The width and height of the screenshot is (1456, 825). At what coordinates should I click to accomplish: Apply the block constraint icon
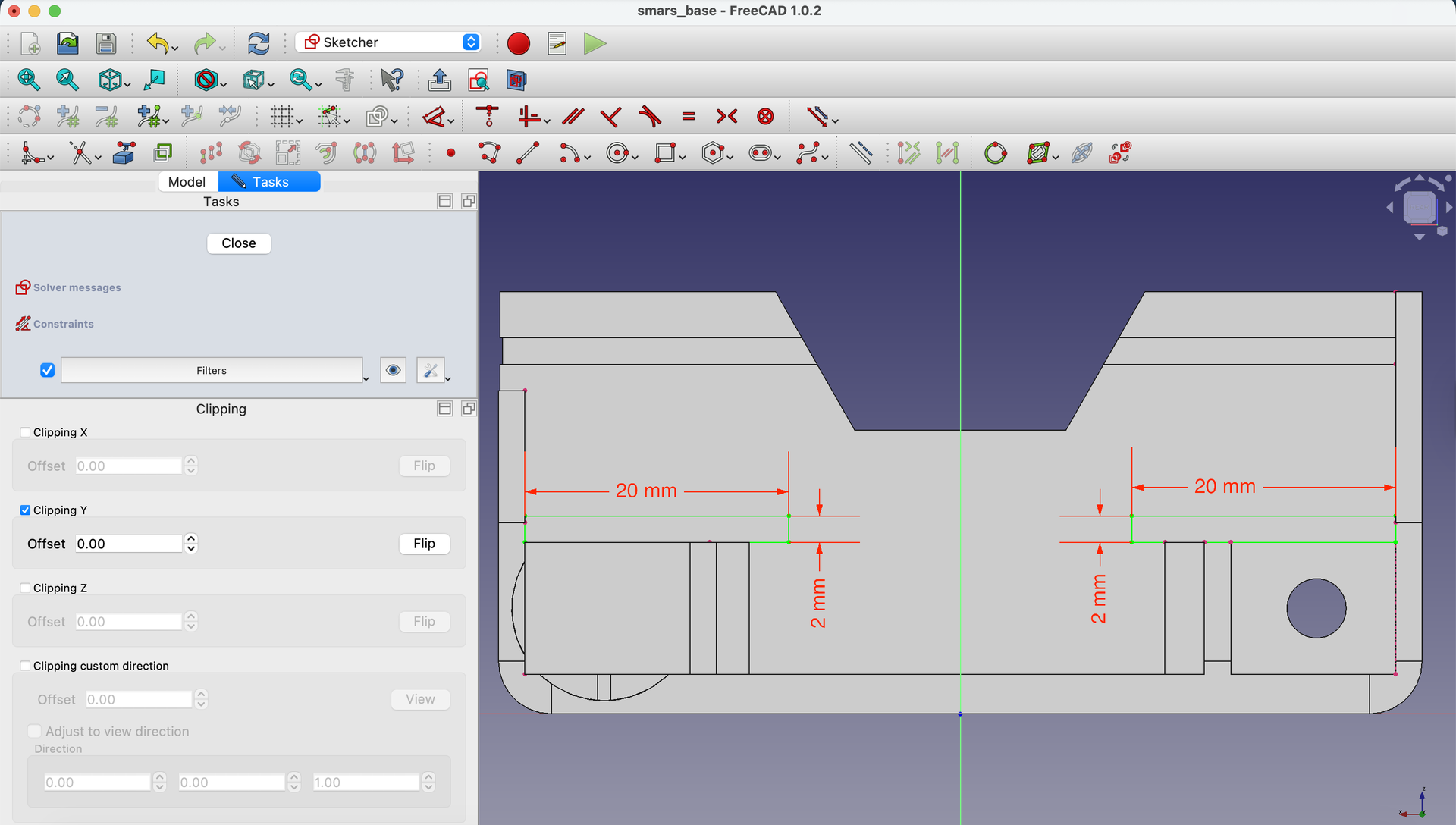(766, 116)
